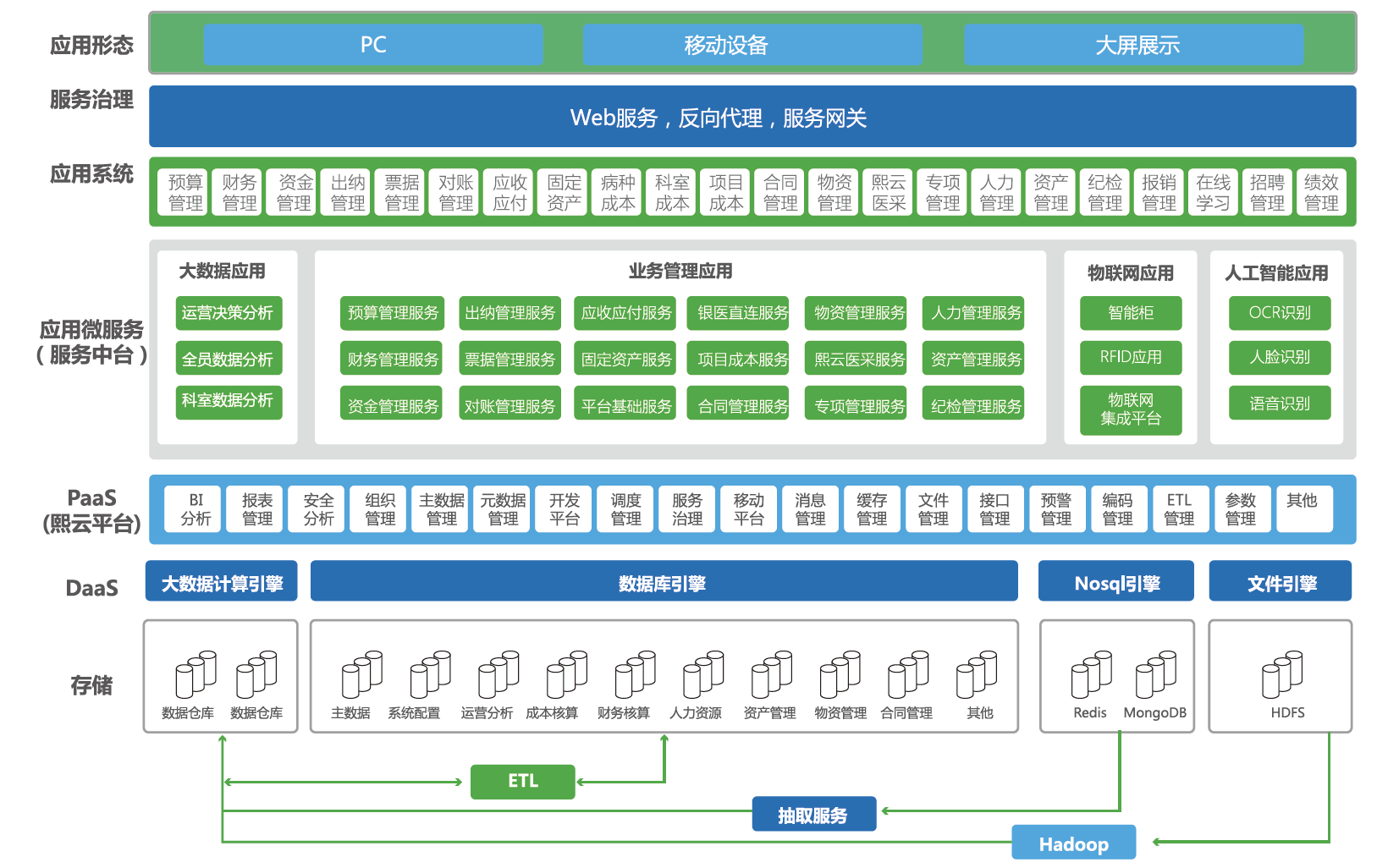Select the PC application form block

click(x=373, y=45)
